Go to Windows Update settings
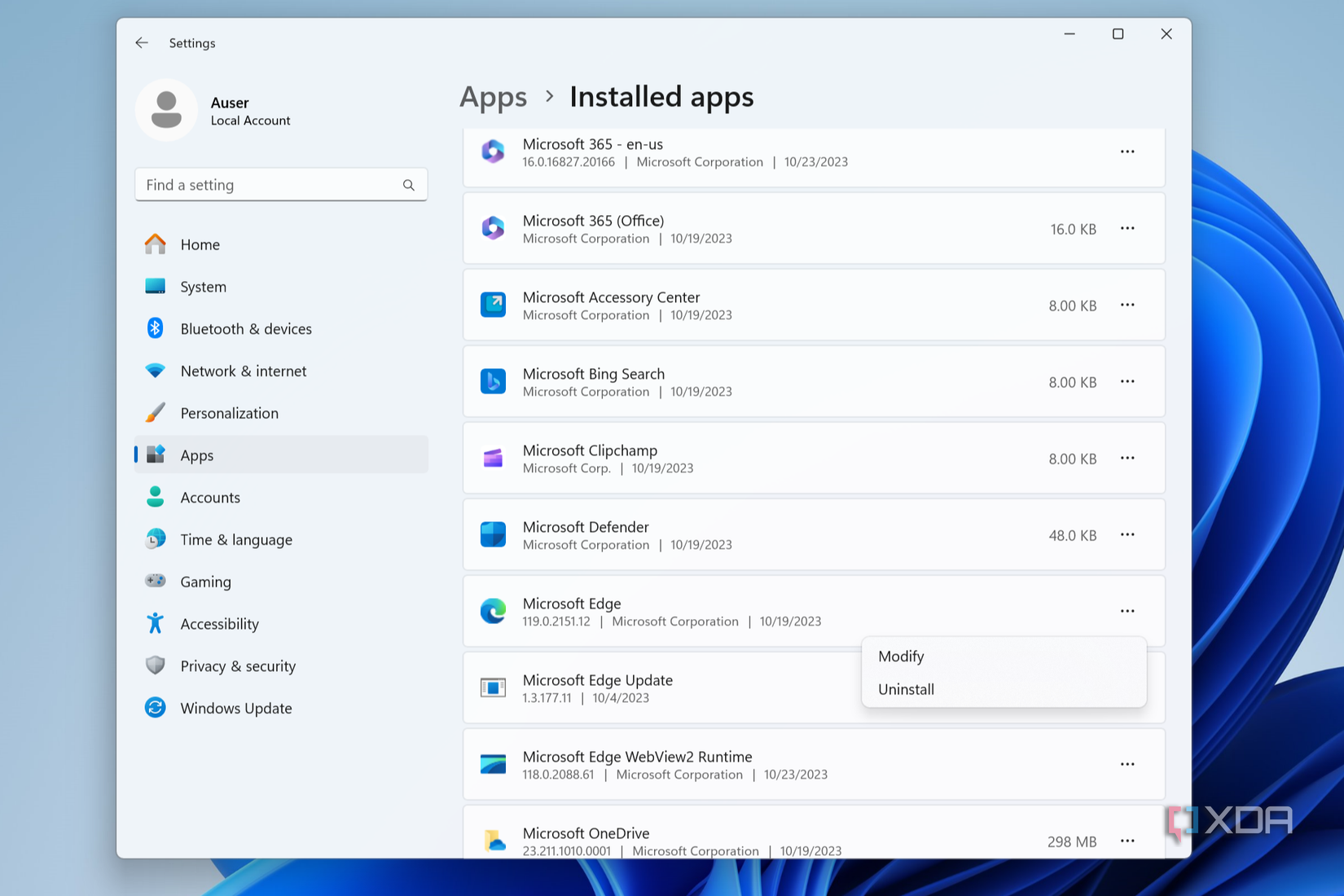1344x896 pixels. 235,709
